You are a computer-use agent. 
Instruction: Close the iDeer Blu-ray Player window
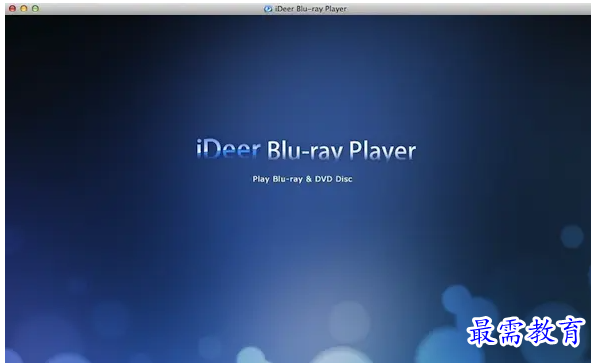point(12,8)
